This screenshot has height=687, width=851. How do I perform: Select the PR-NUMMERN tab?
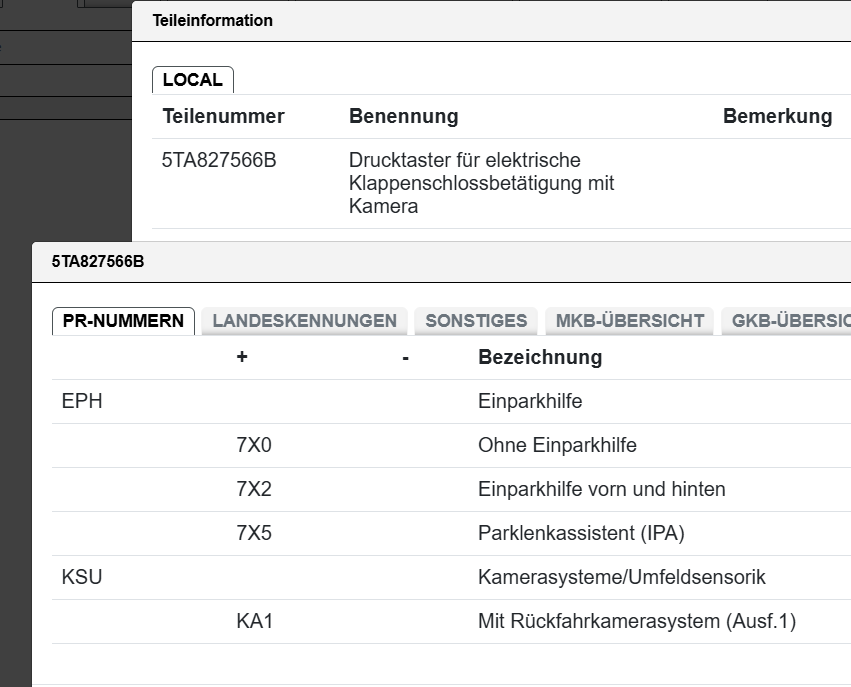[x=123, y=321]
